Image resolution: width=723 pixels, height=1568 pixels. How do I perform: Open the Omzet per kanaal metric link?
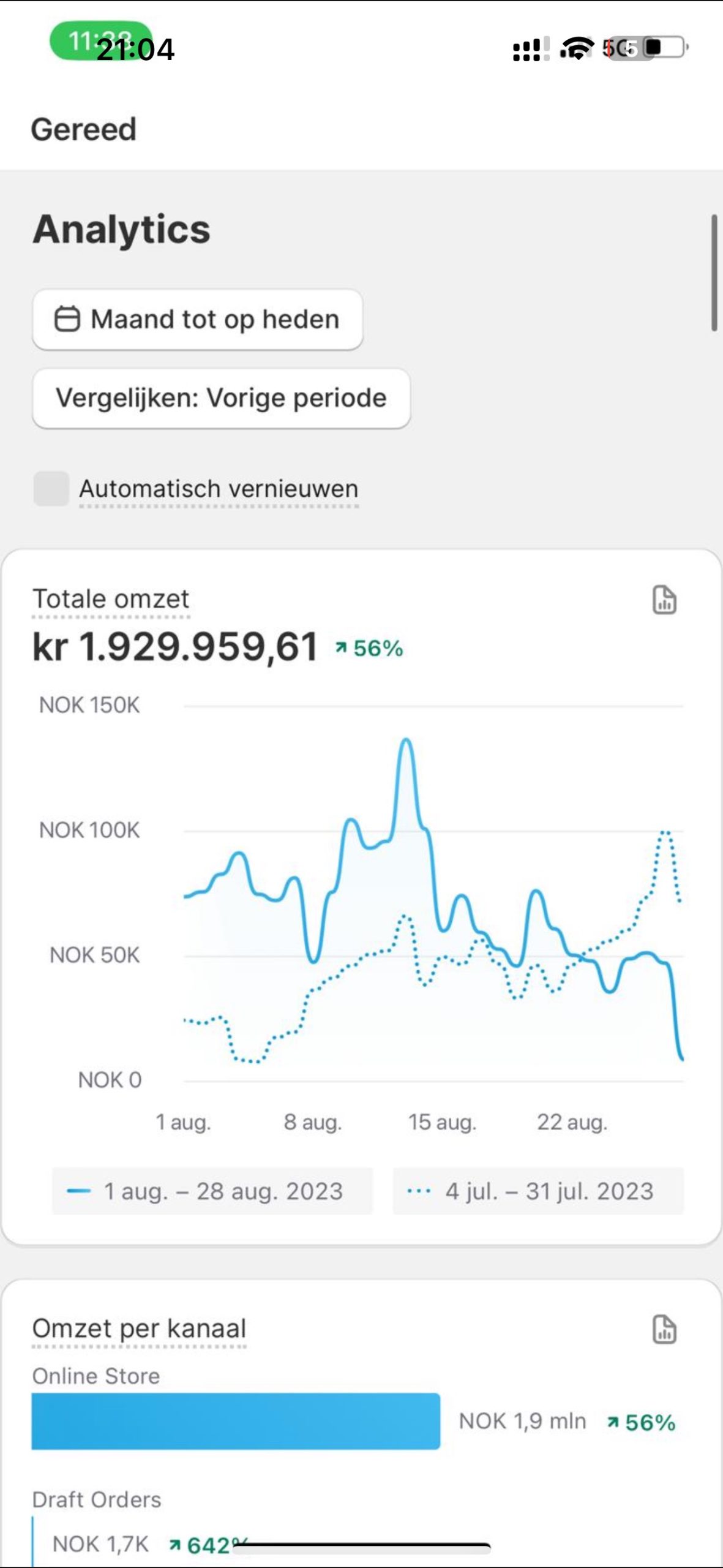(139, 1329)
